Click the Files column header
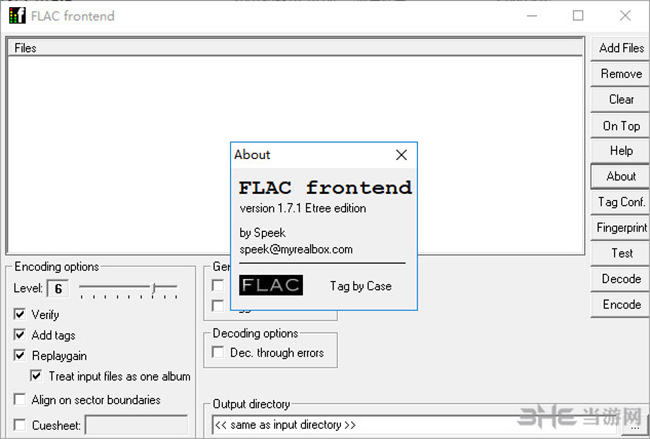Screen dimensions: 650x439 [x=295, y=48]
